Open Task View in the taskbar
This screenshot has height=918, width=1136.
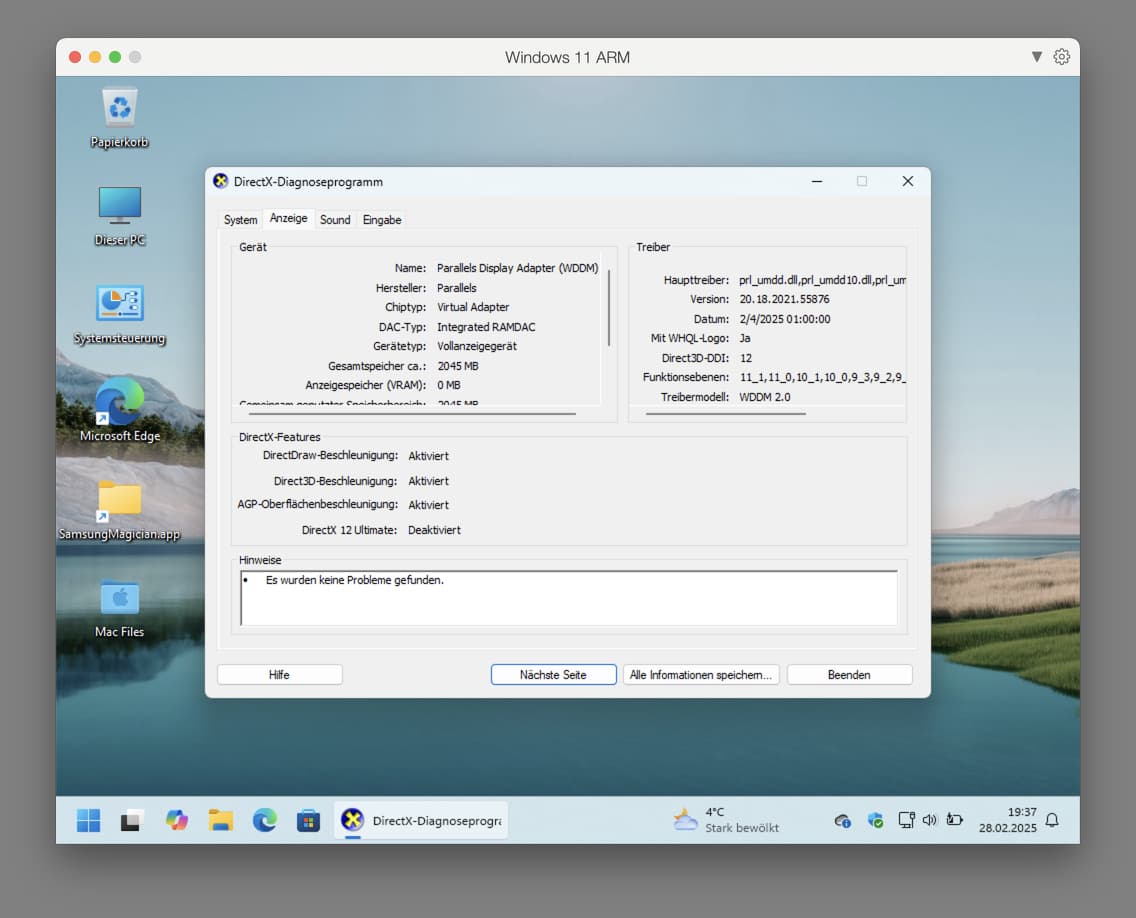pos(132,820)
